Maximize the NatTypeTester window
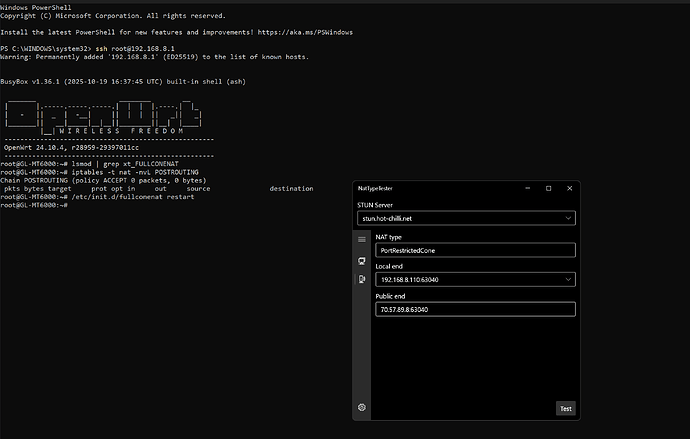The width and height of the screenshot is (690, 439). point(549,188)
